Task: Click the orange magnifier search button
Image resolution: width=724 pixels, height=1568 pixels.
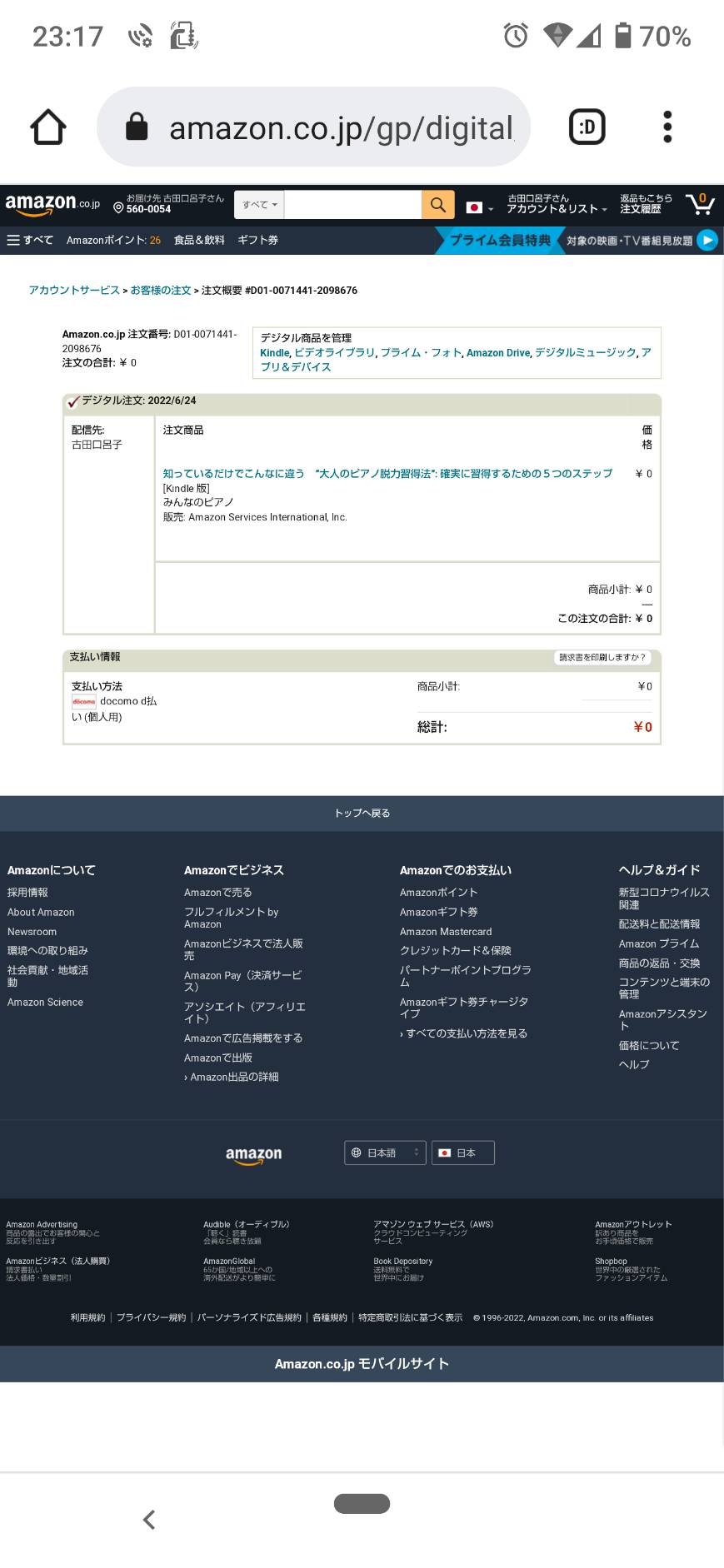Action: point(438,205)
